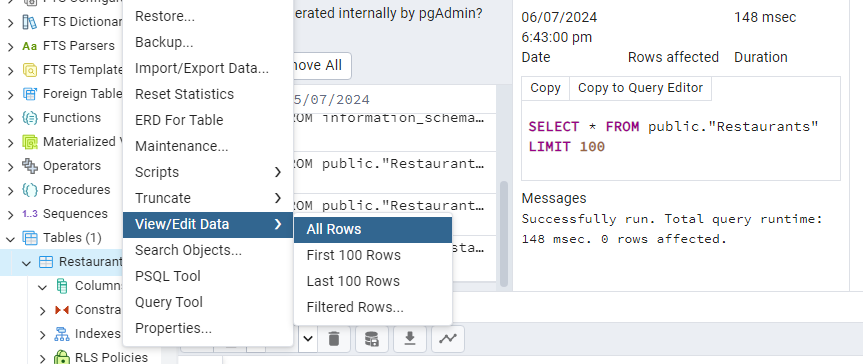863x364 pixels.
Task: Click the download results icon
Action: [x=409, y=338]
